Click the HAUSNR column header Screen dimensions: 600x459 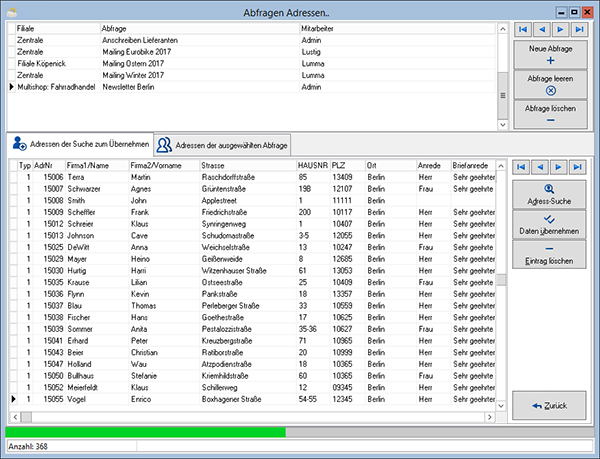[313, 166]
